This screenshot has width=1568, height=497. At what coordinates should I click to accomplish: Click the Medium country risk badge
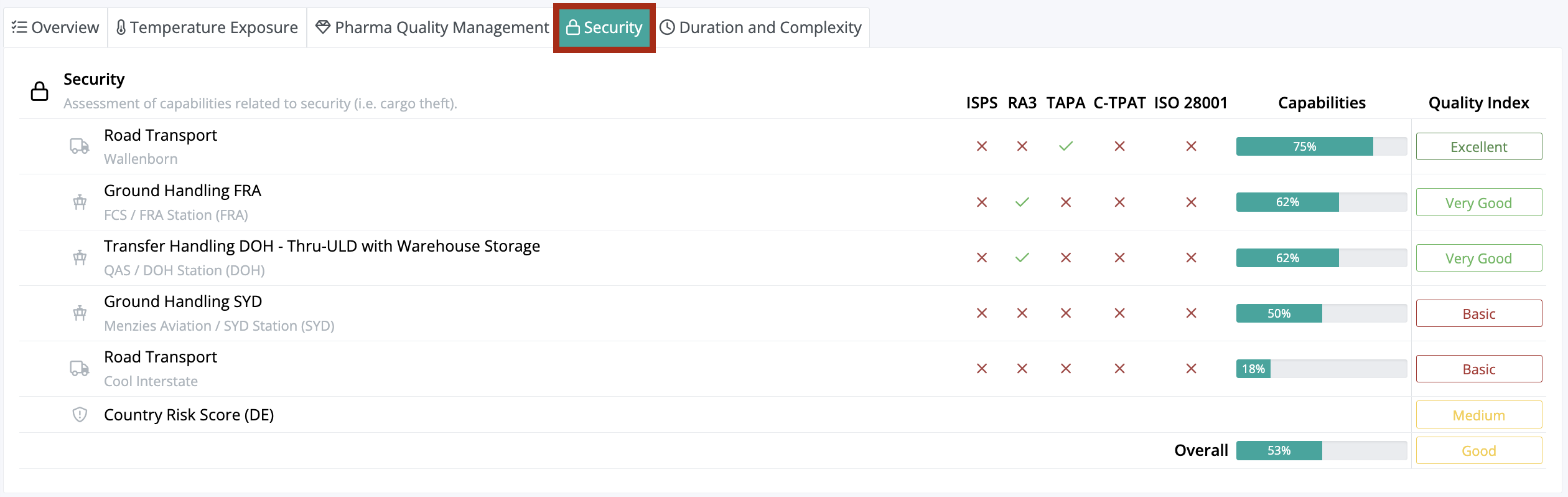1478,415
